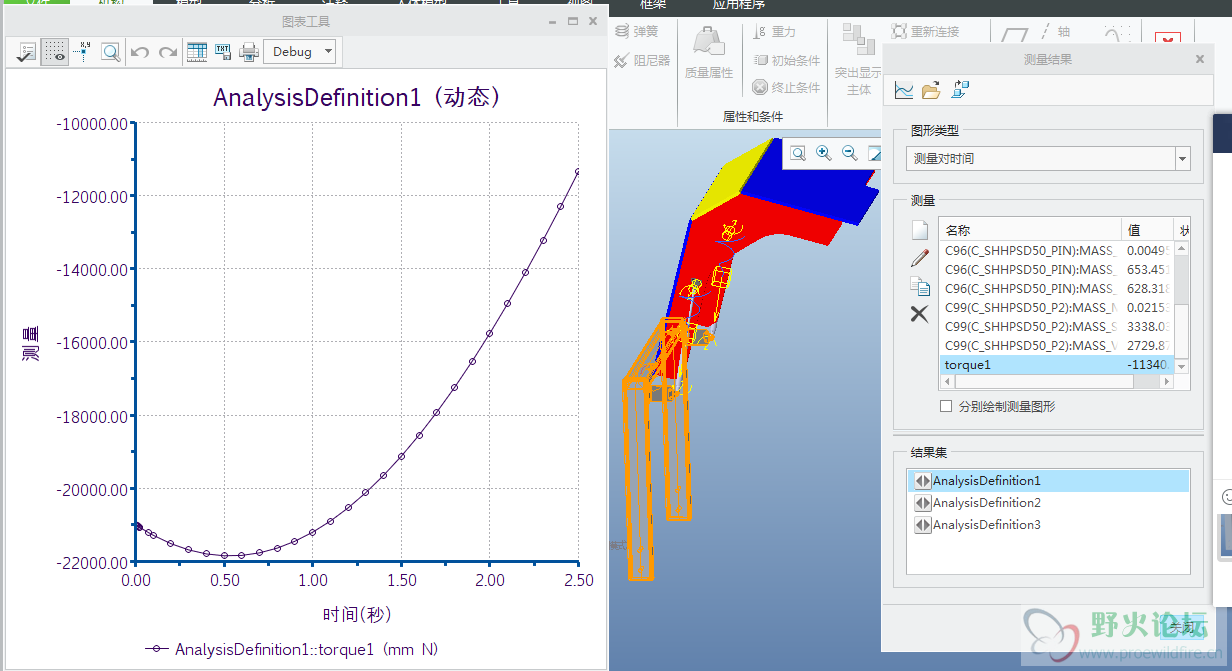The image size is (1232, 671).
Task: Click the vertical axis label 测量
Action: [31, 342]
